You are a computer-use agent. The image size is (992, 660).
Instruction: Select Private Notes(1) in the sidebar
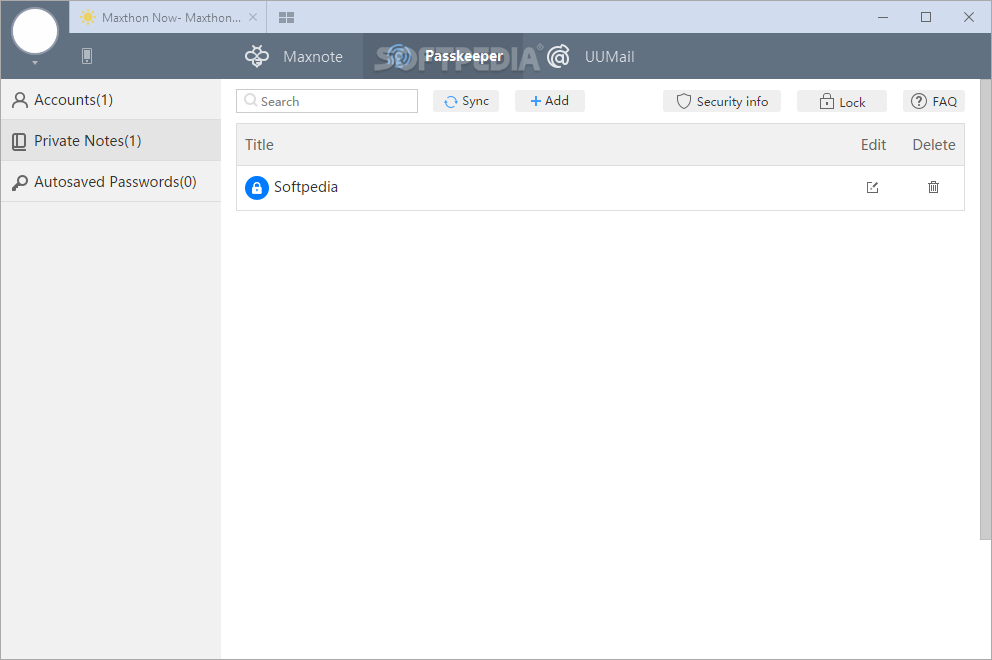pyautogui.click(x=111, y=140)
